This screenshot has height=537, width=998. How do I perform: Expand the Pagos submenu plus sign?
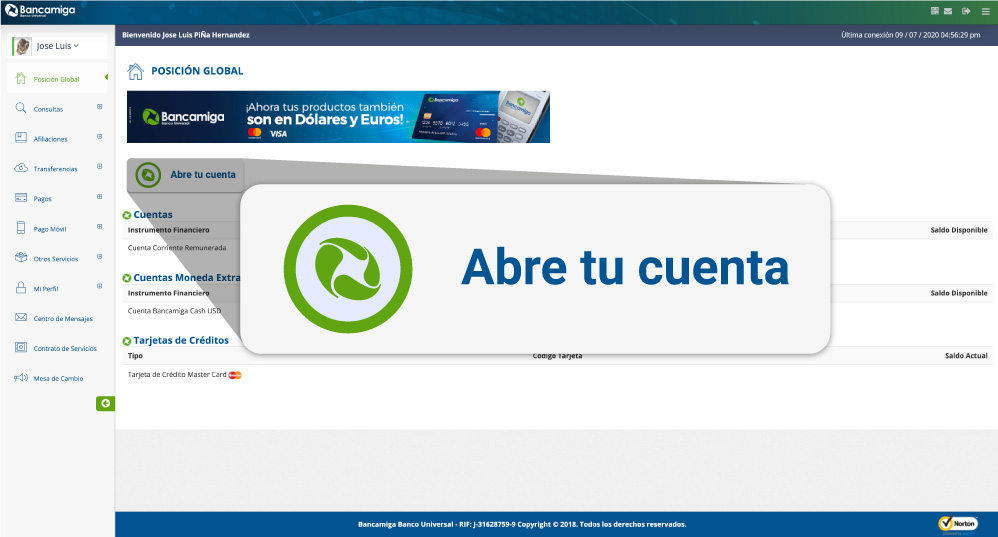tap(99, 196)
